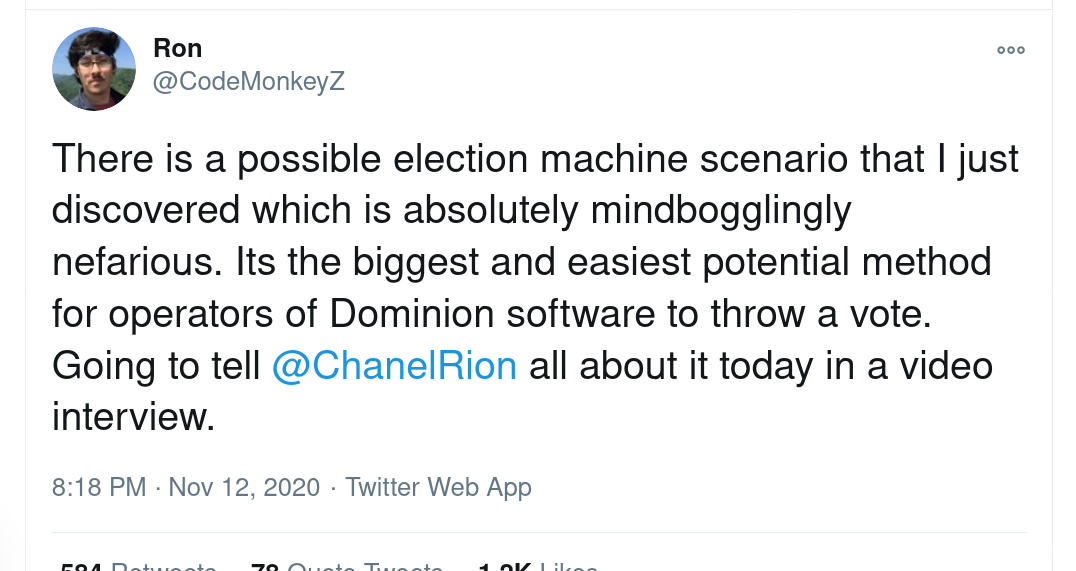This screenshot has width=1076, height=571.
Task: Click the 8:18 PM timestamp
Action: click(99, 487)
